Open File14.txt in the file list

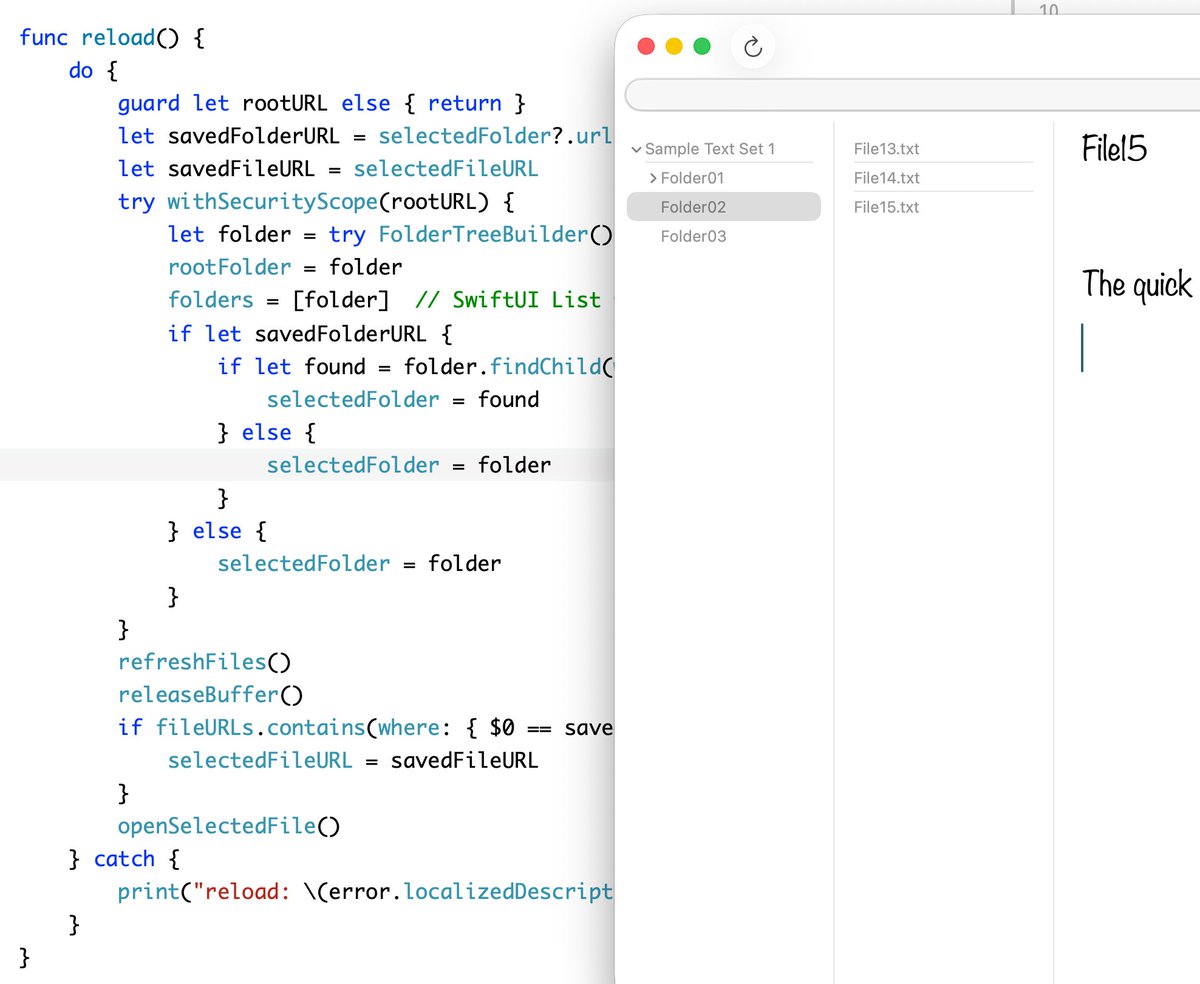(x=887, y=178)
